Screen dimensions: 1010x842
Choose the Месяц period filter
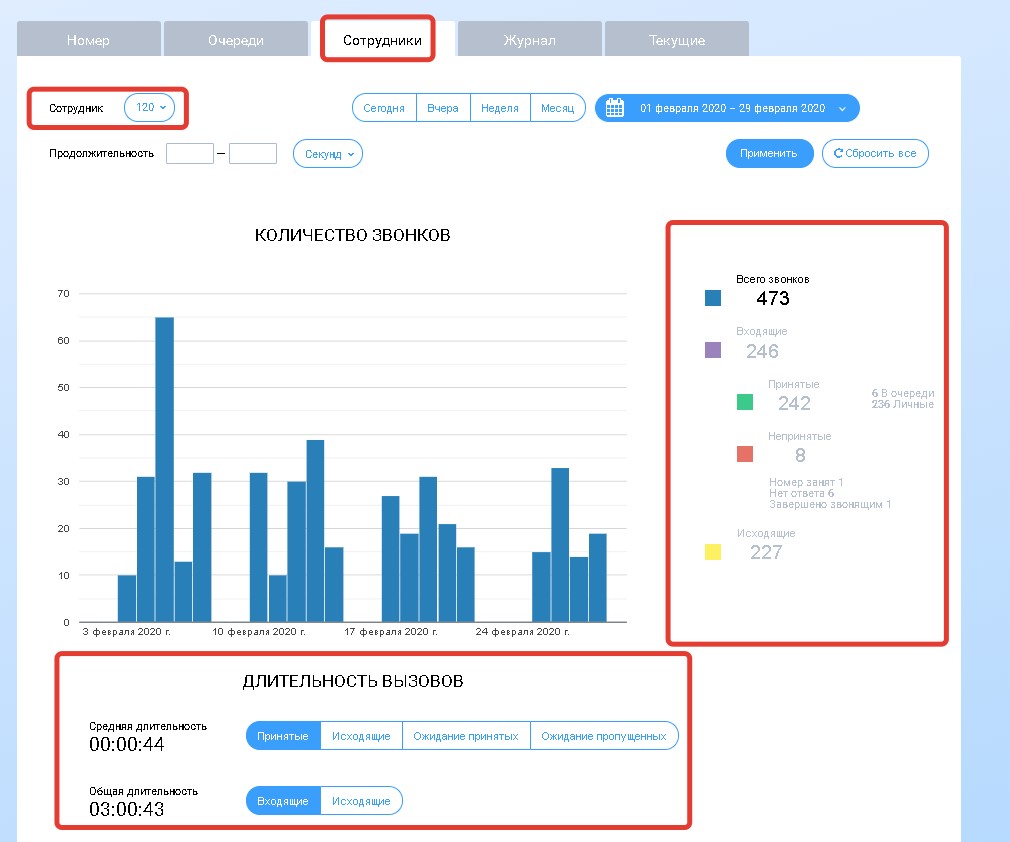coord(557,108)
